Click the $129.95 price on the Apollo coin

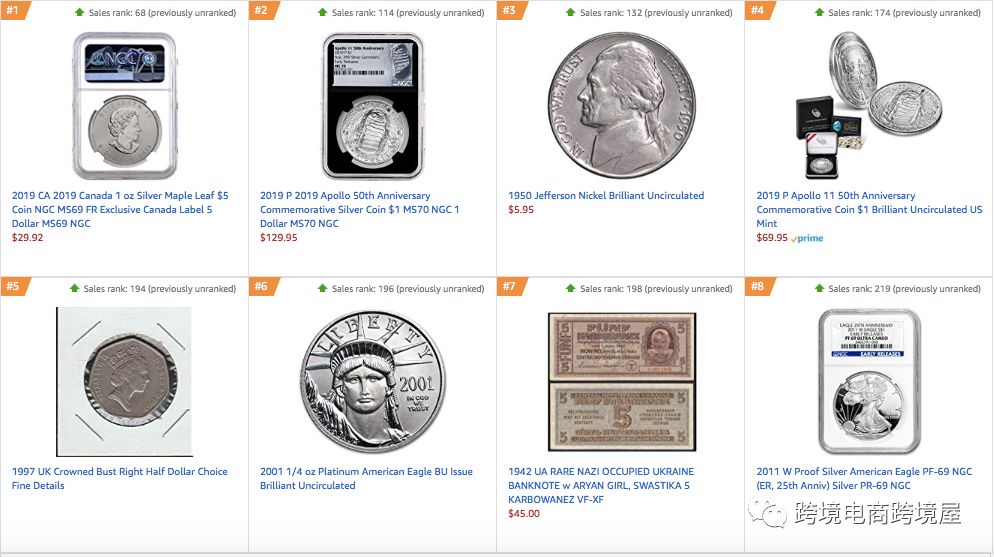[x=278, y=238]
